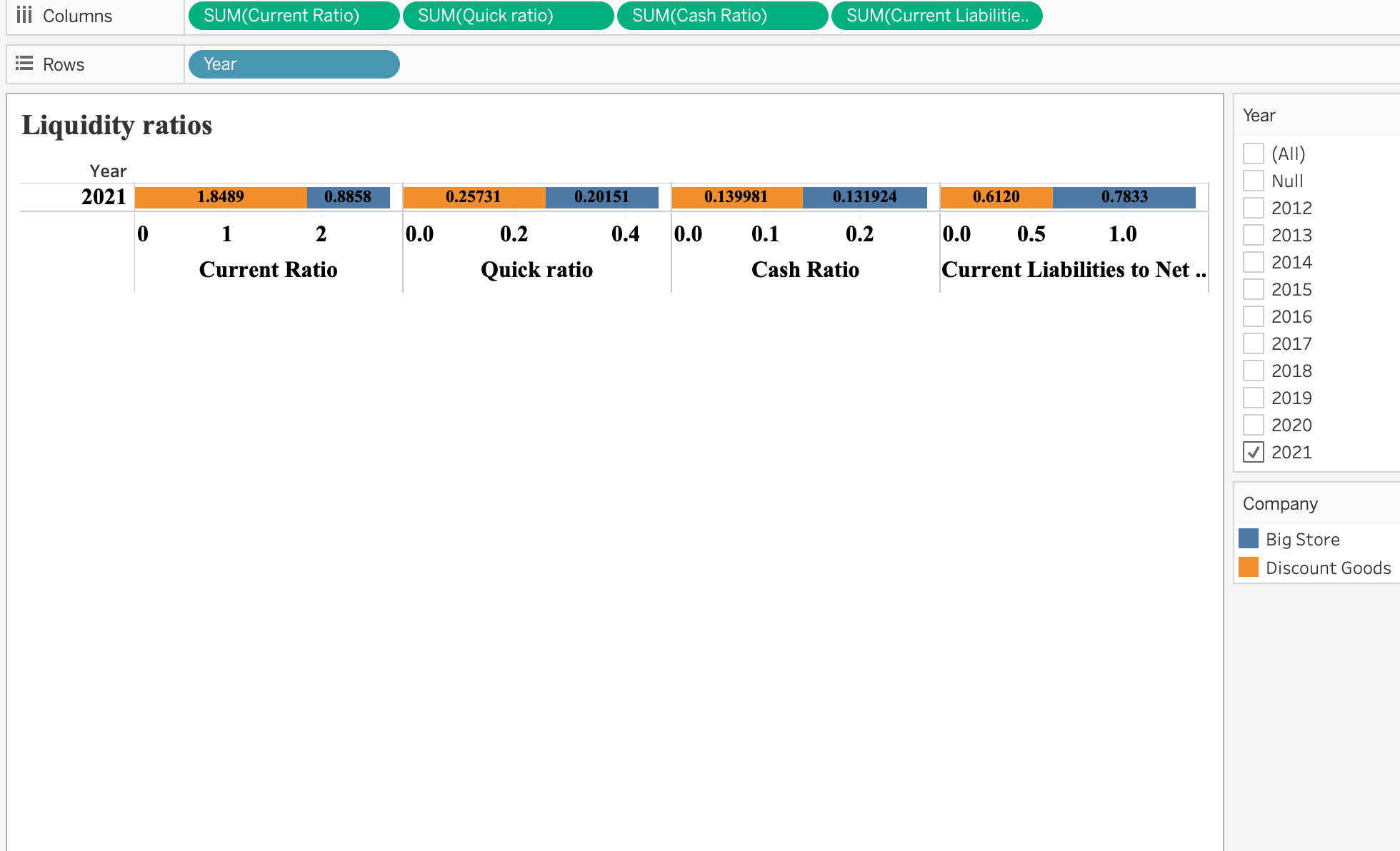Check the (All) option in Year filter
Image resolution: width=1400 pixels, height=851 pixels.
(1254, 153)
